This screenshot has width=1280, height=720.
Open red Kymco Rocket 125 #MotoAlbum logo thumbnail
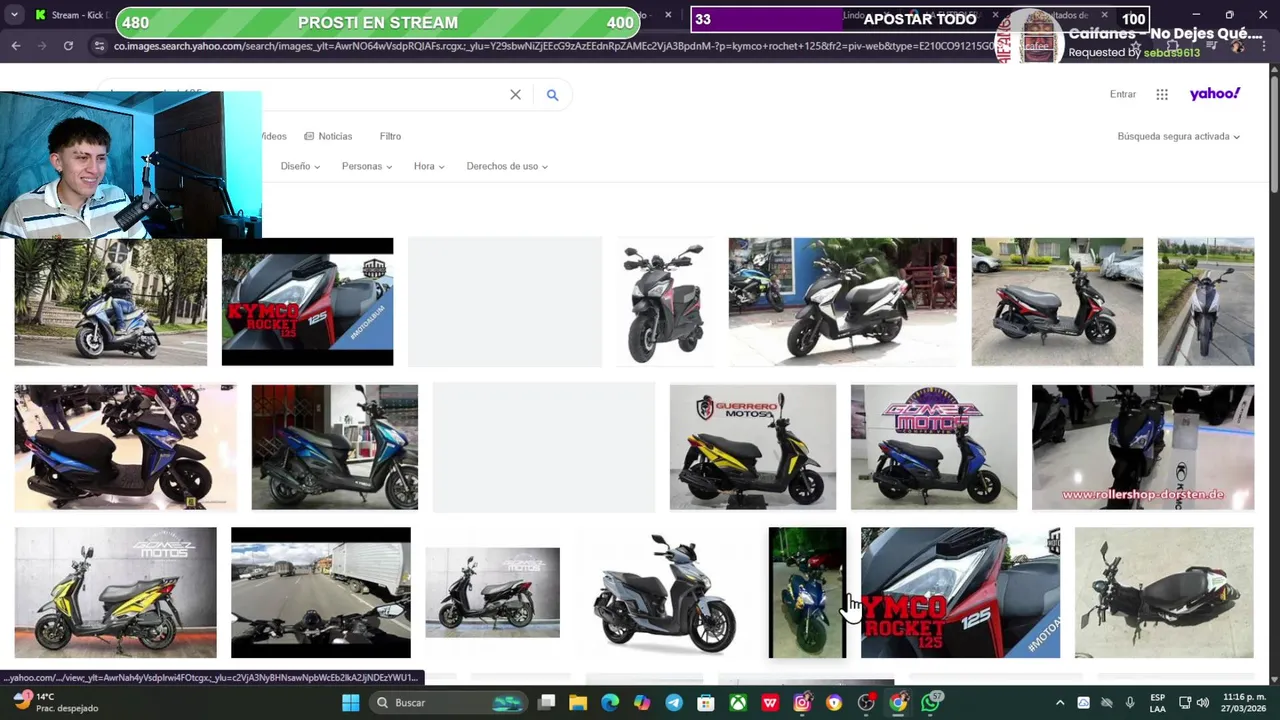click(x=307, y=302)
